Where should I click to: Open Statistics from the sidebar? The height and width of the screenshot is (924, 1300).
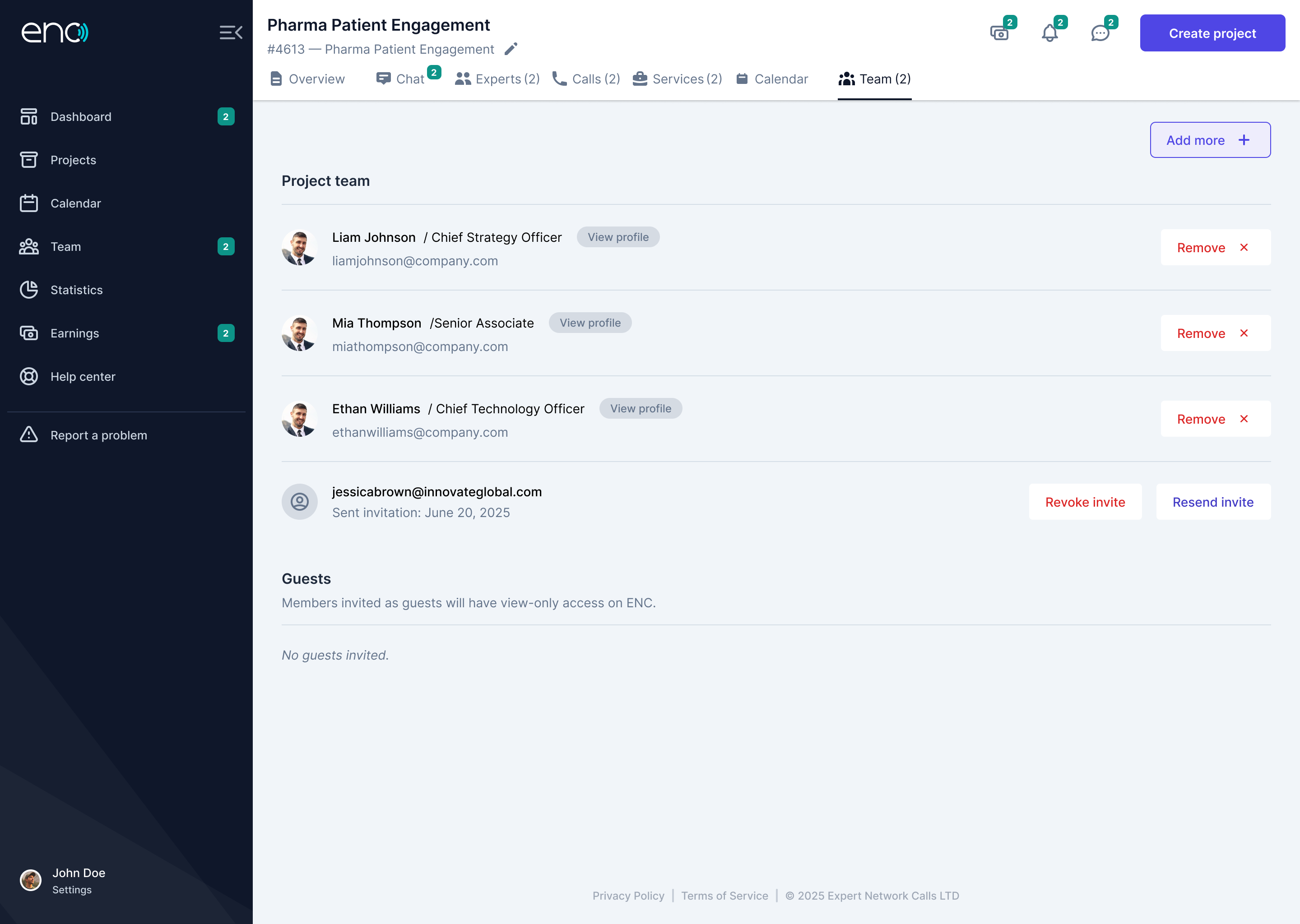[x=76, y=290]
